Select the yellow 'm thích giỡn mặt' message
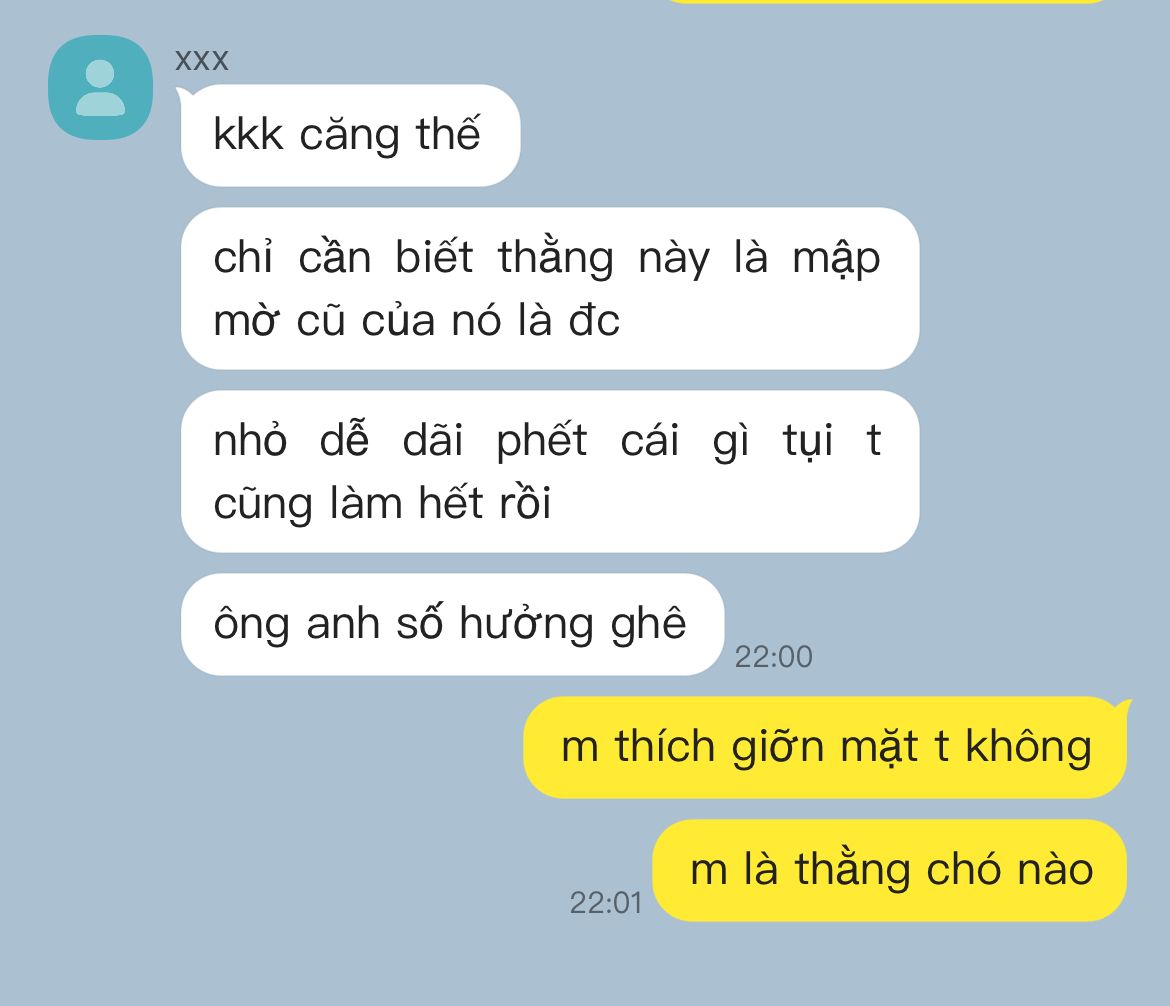1170x1006 pixels. coord(825,747)
